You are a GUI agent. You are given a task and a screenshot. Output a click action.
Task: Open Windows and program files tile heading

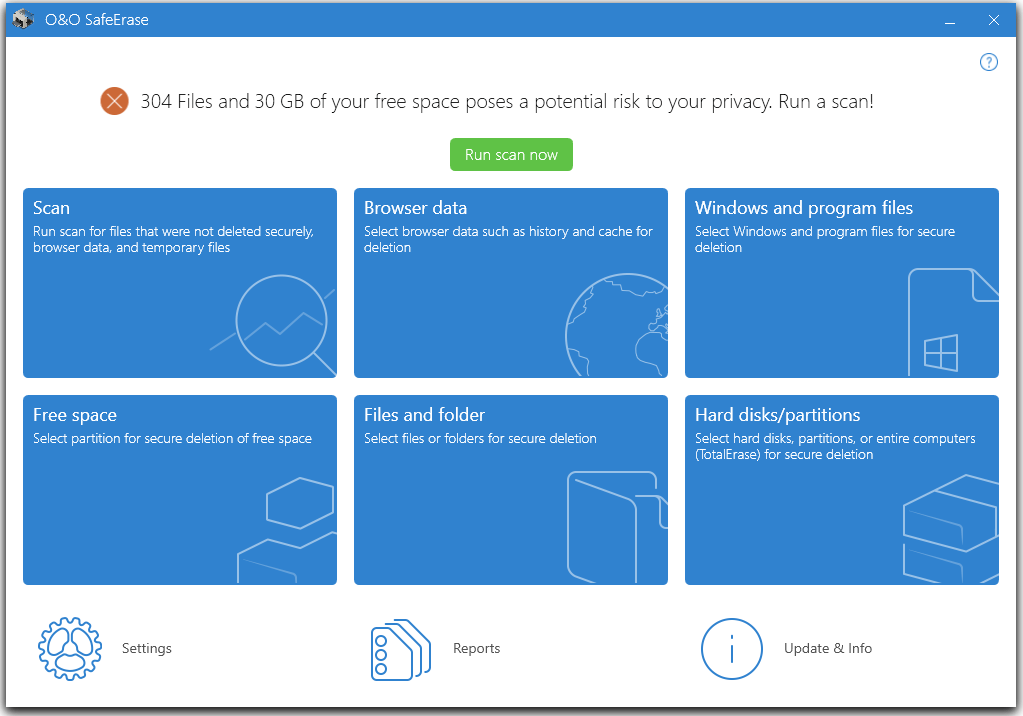(x=804, y=208)
